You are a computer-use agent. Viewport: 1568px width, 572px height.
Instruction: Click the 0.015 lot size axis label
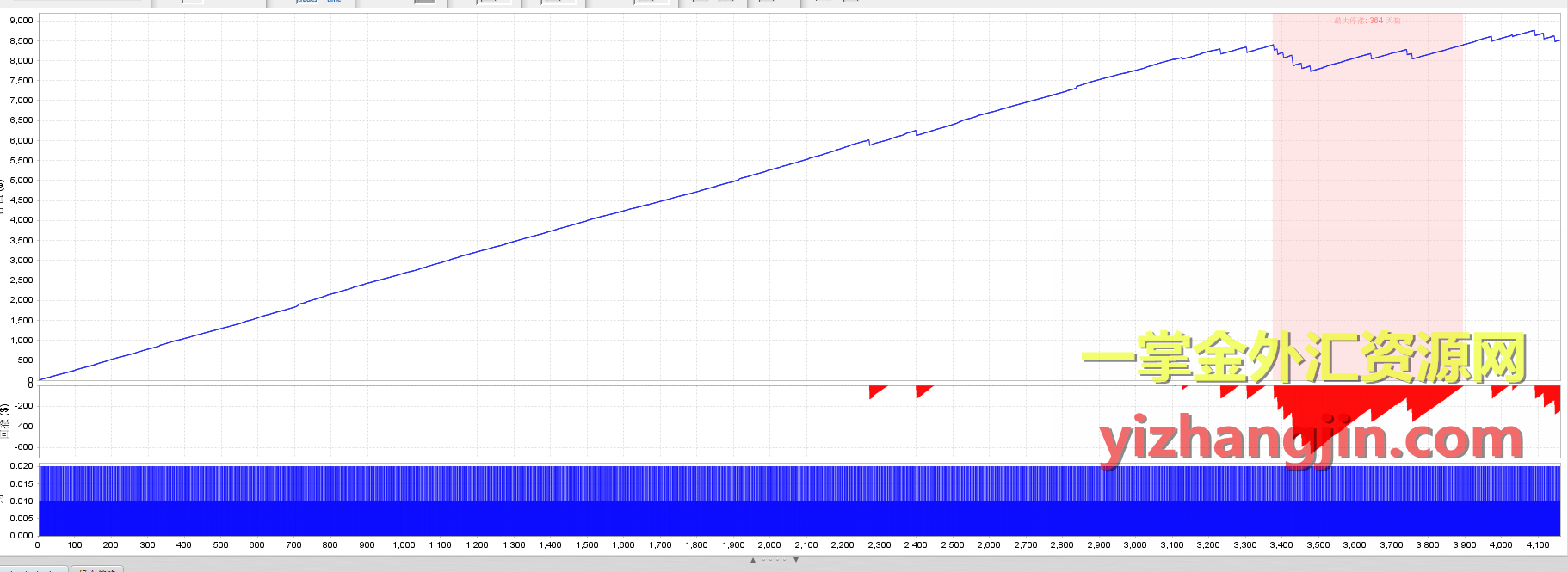pyautogui.click(x=22, y=483)
